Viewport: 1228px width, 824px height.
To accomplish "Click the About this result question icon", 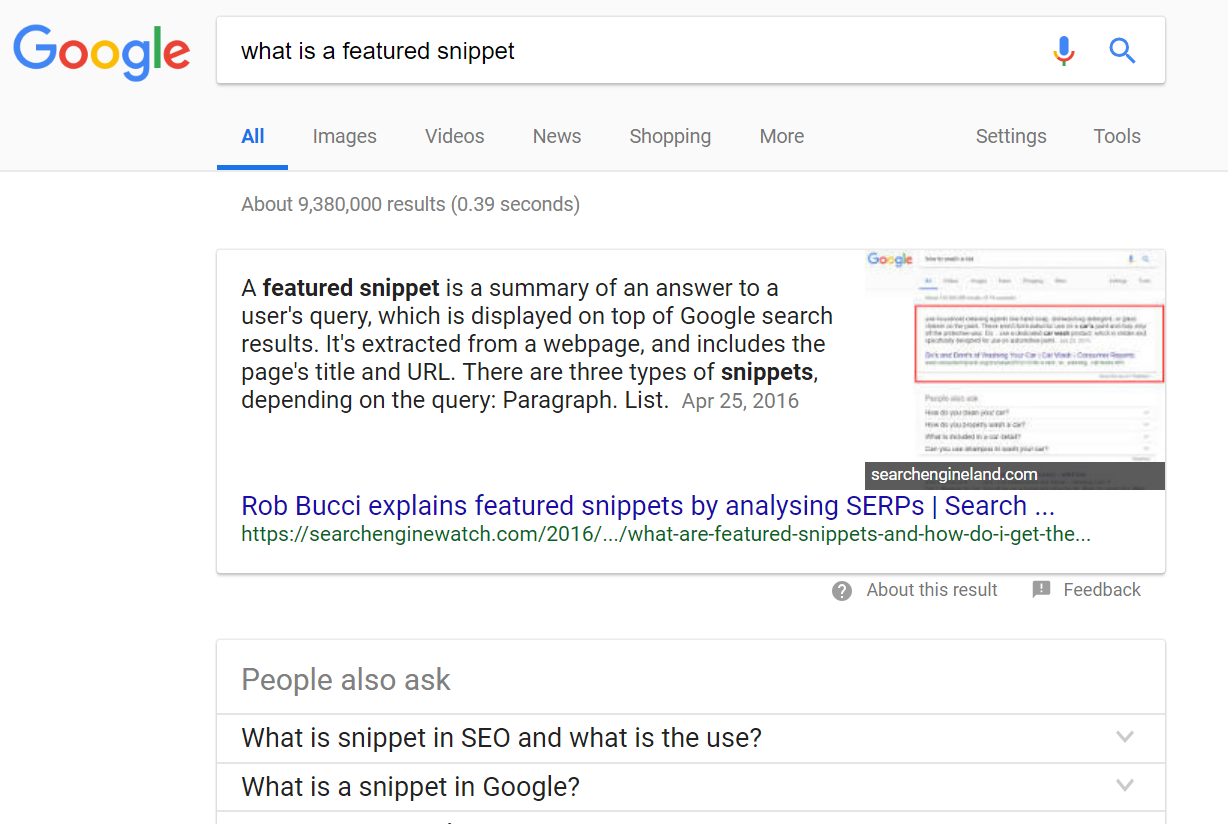I will coord(842,590).
